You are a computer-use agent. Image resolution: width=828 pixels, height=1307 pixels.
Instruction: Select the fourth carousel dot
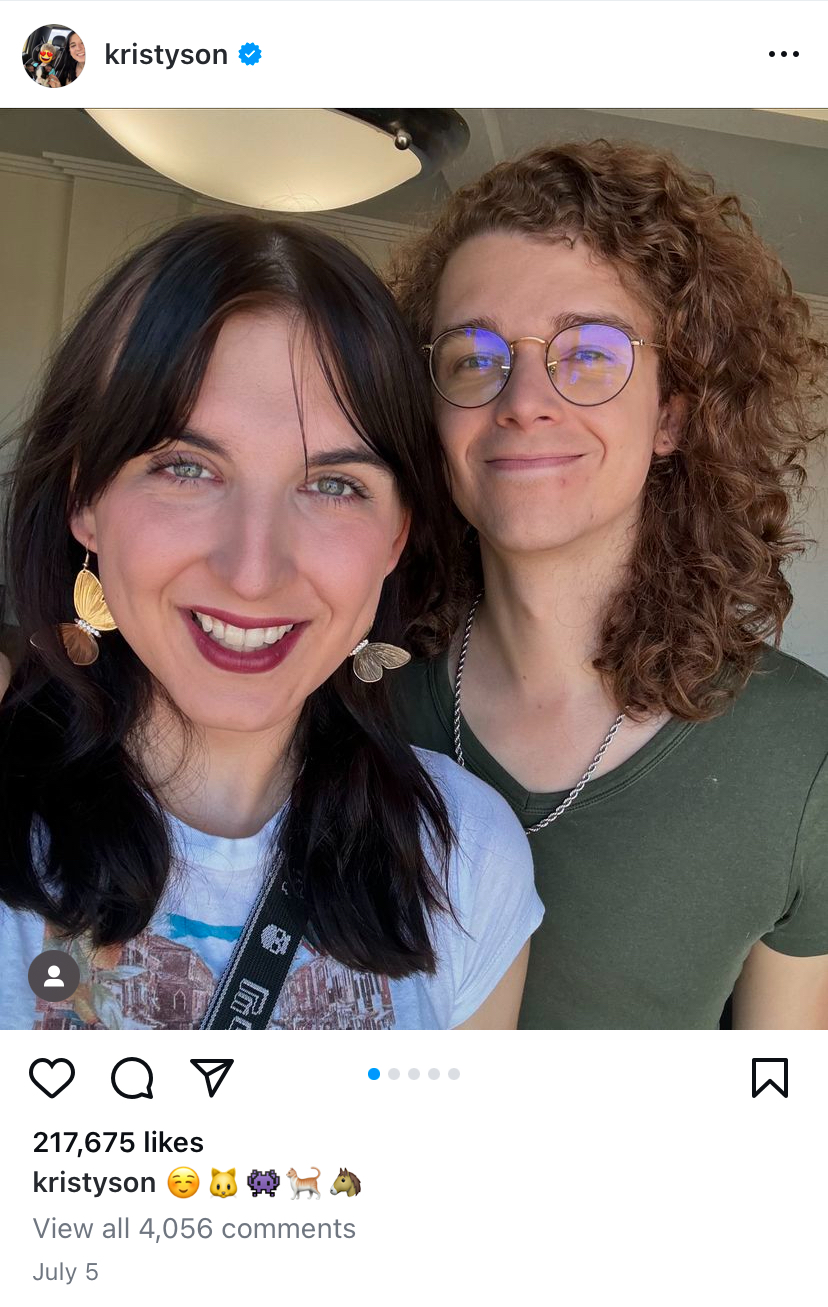click(x=434, y=1074)
